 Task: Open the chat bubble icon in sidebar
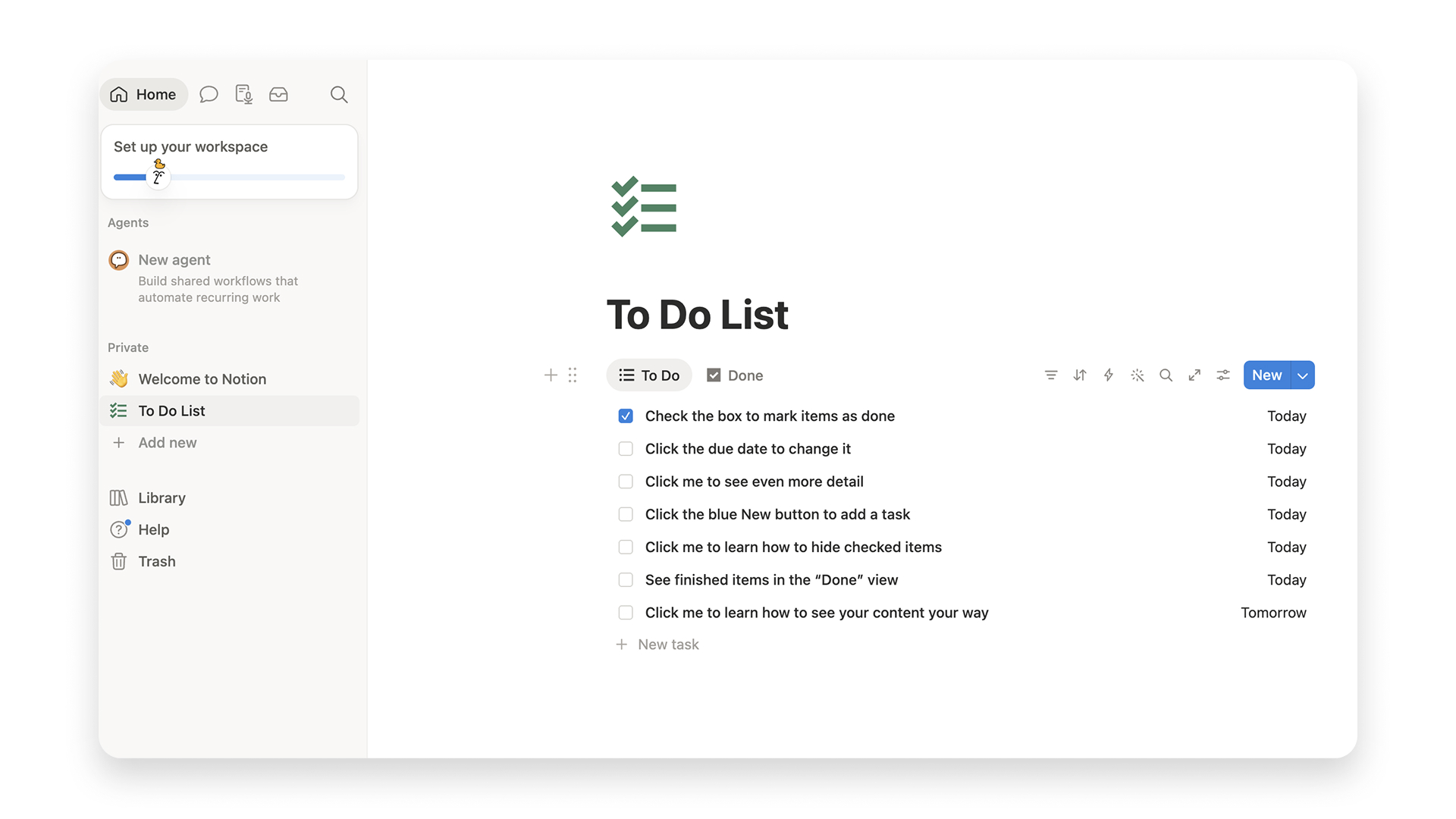tap(209, 94)
